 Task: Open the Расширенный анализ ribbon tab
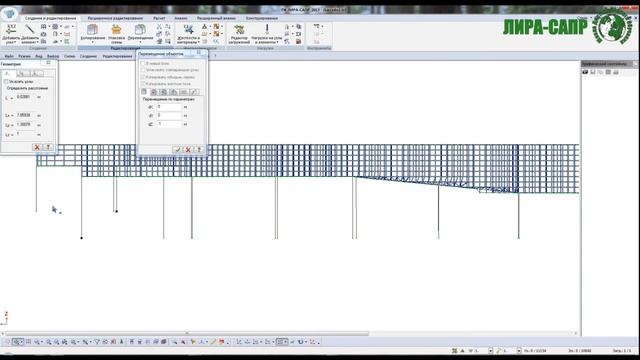coord(216,18)
